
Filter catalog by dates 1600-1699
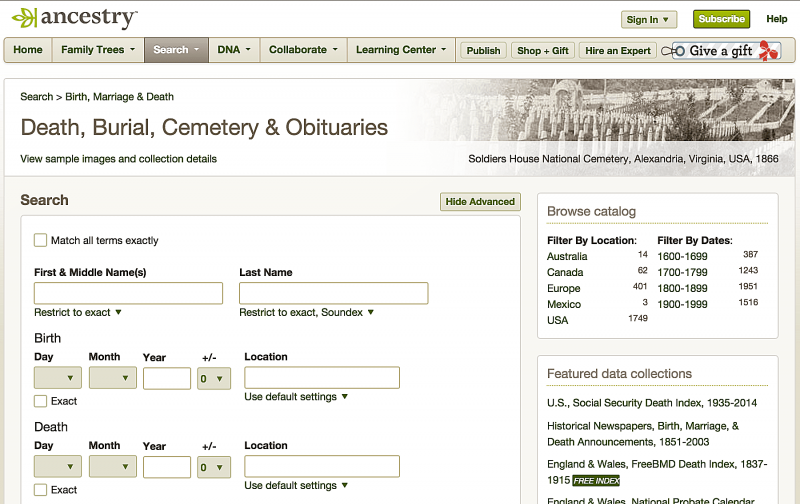(682, 256)
